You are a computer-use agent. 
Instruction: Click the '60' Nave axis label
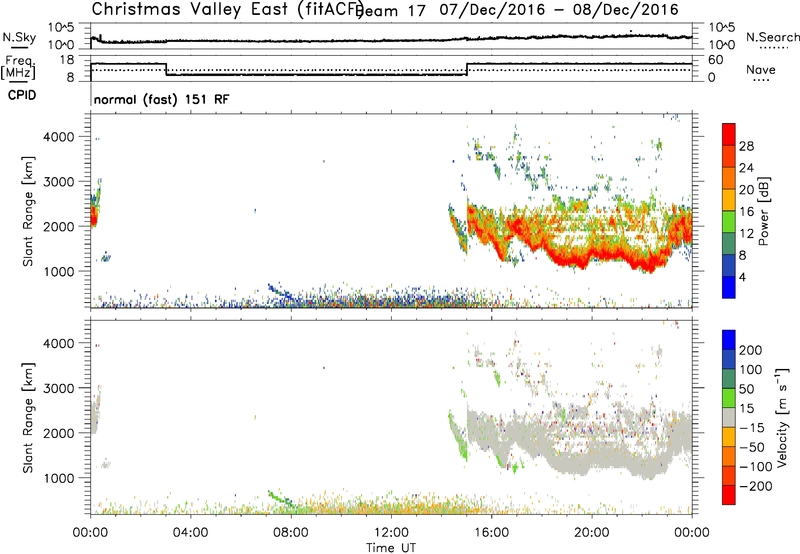pyautogui.click(x=715, y=60)
